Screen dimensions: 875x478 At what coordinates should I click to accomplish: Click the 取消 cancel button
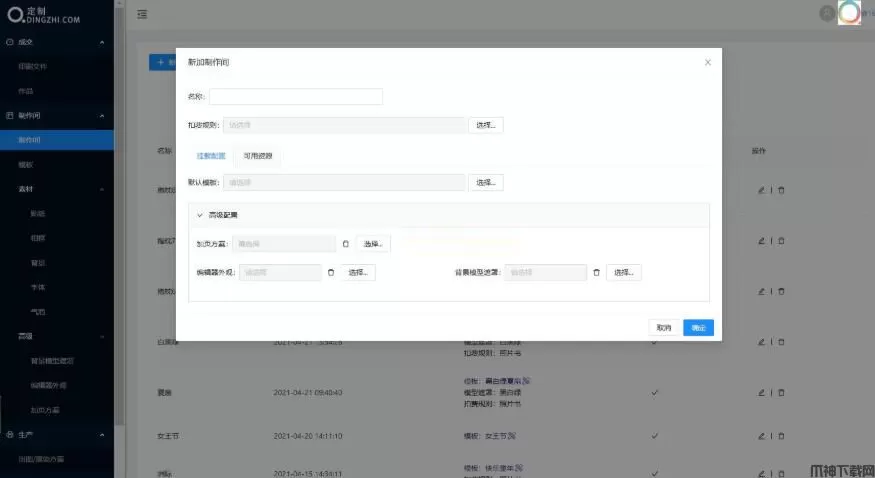[x=664, y=327]
